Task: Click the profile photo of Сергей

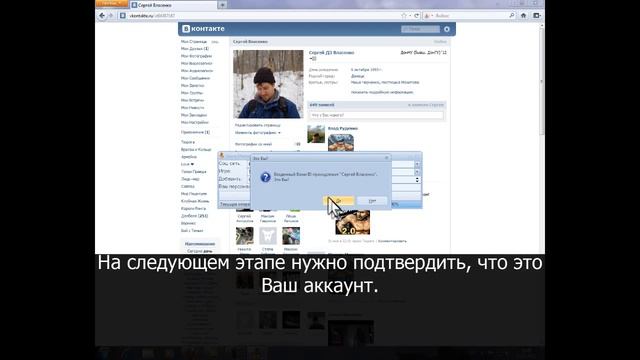Action: pyautogui.click(x=268, y=84)
